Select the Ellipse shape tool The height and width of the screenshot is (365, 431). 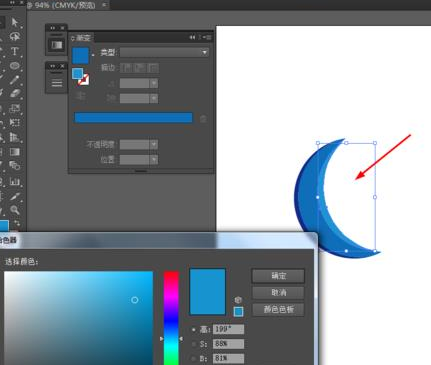[15, 66]
